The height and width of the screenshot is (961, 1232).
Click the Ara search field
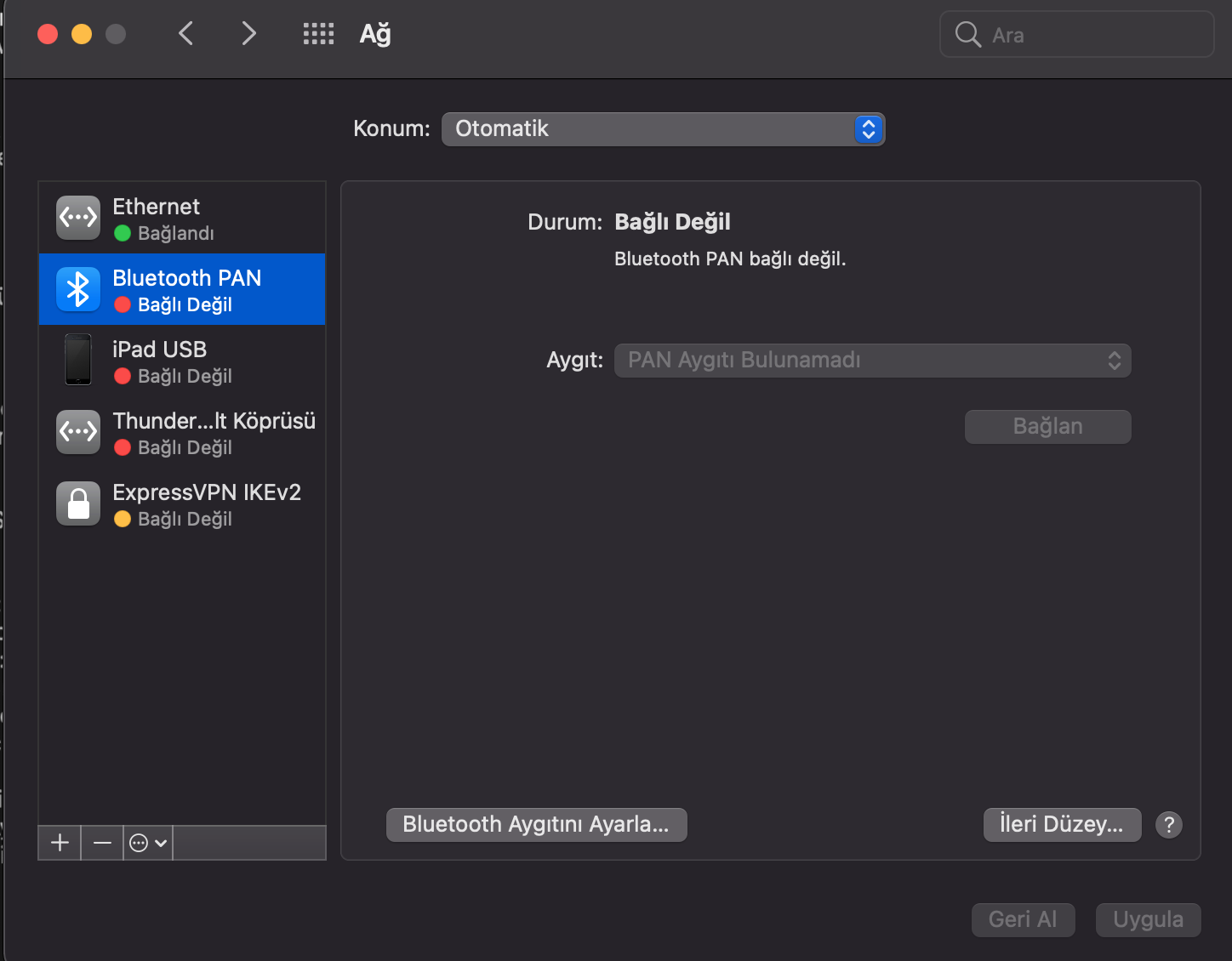pos(1089,35)
